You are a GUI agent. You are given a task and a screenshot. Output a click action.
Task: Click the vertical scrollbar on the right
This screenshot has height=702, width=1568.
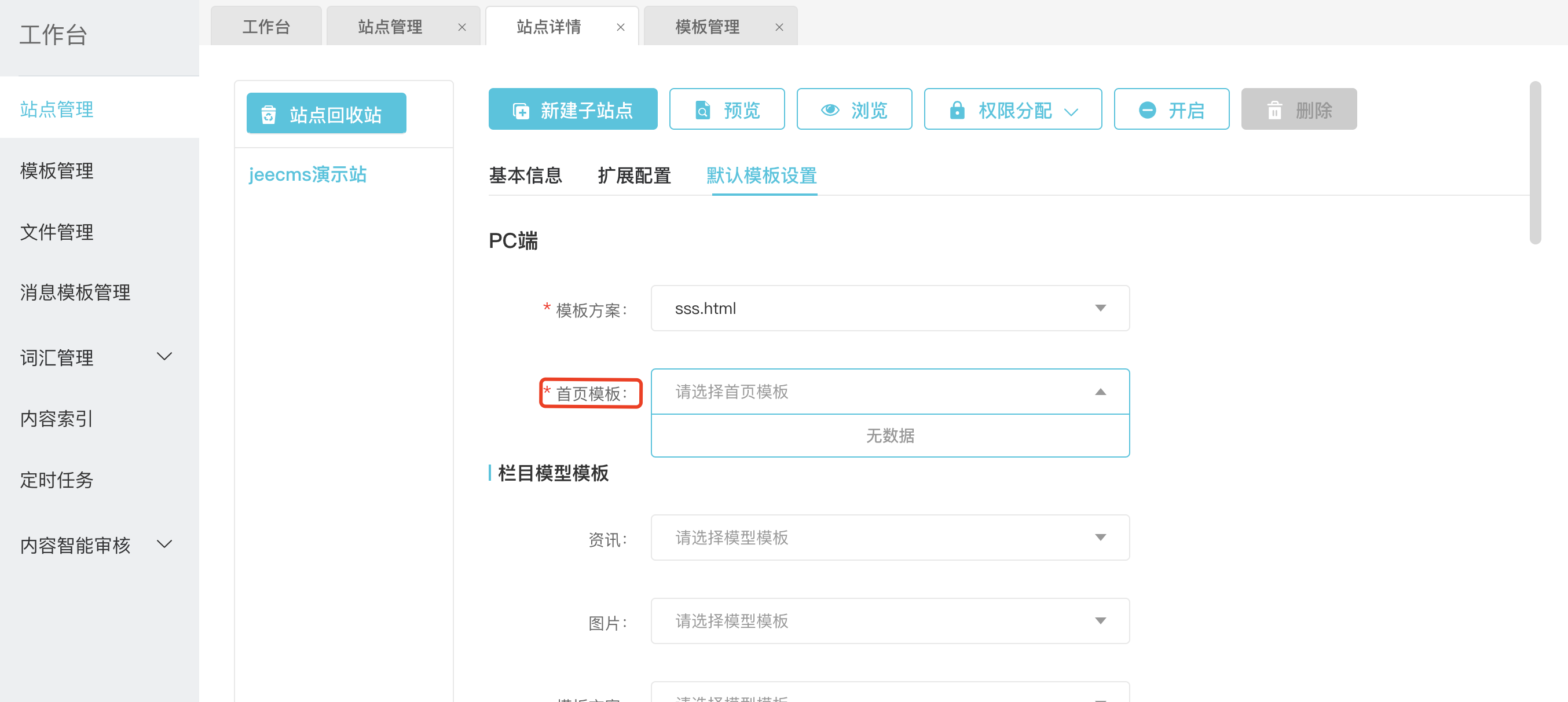coord(1534,163)
